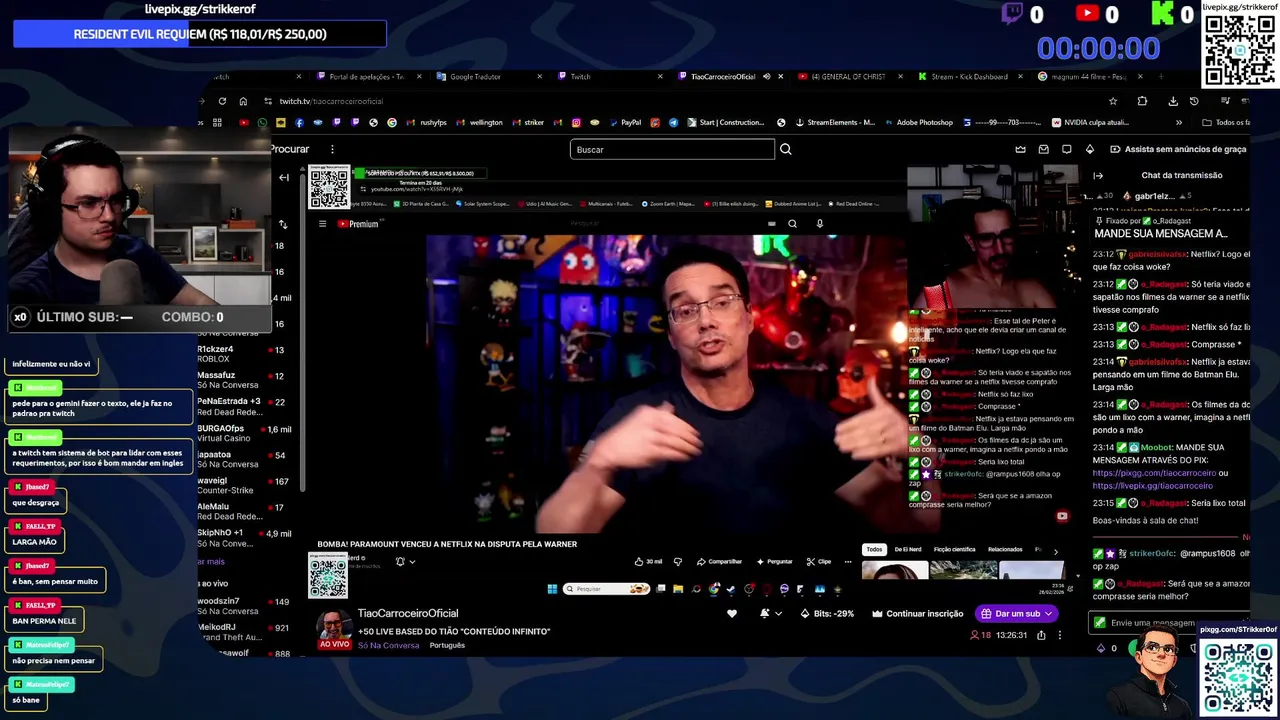Open YouTube video more actions dots
1280x720 pixels.
click(848, 561)
